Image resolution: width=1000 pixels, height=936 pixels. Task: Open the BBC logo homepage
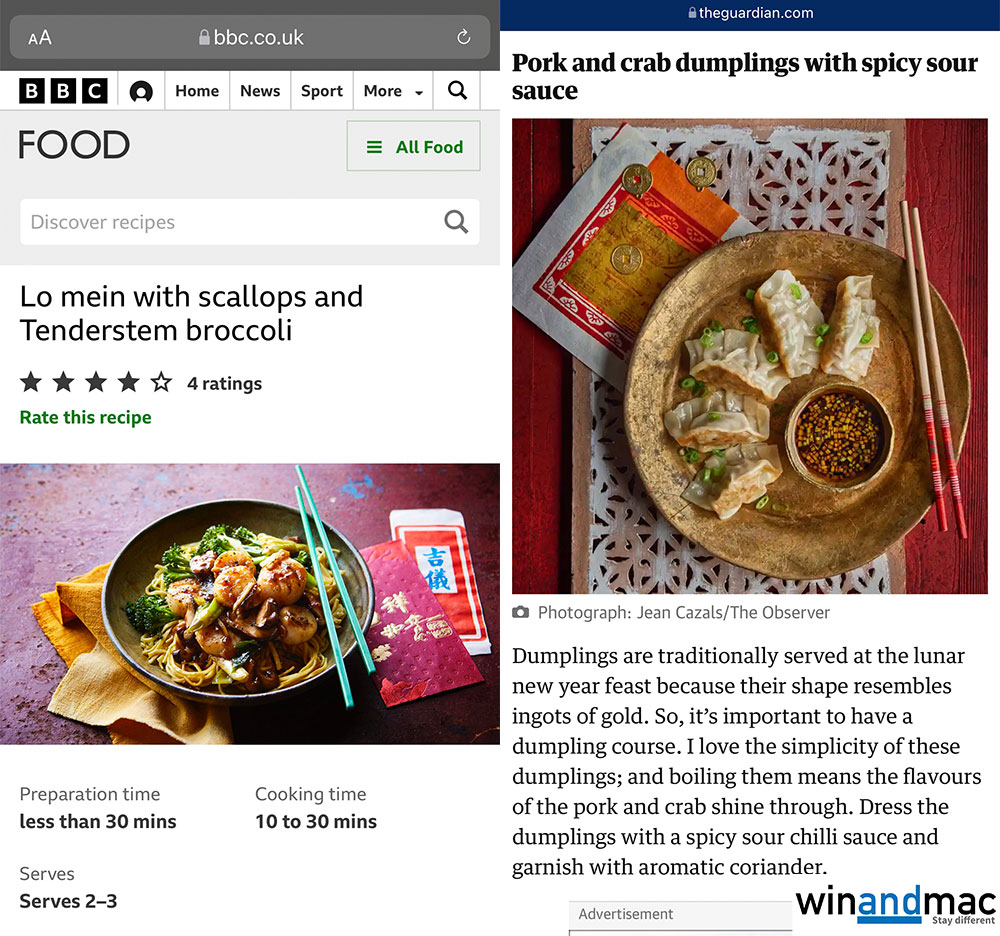pyautogui.click(x=63, y=91)
